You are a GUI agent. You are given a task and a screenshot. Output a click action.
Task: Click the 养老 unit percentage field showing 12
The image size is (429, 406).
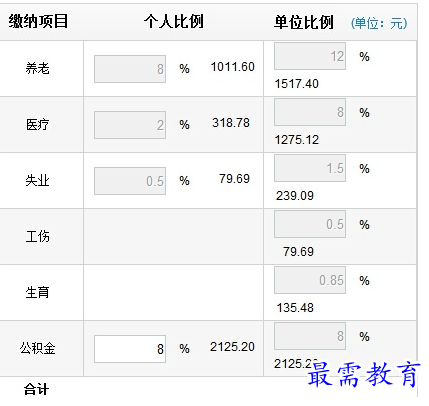310,56
